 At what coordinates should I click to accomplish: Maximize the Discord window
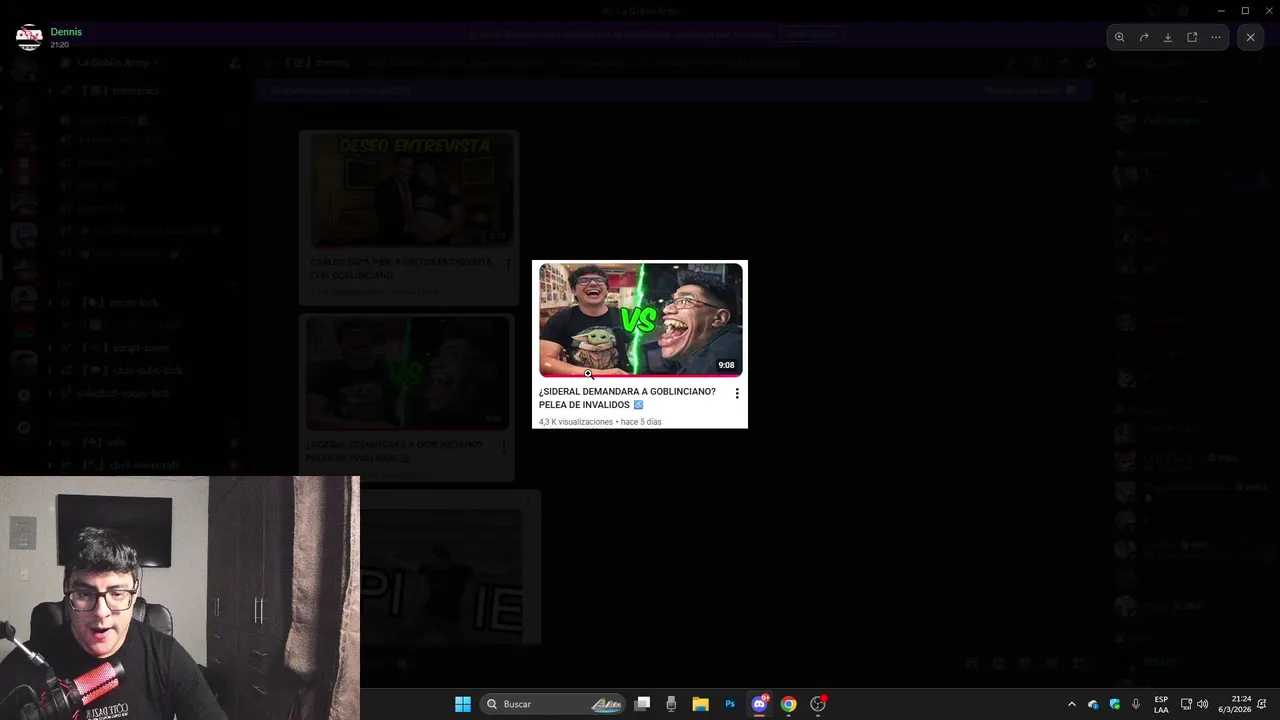[1245, 10]
